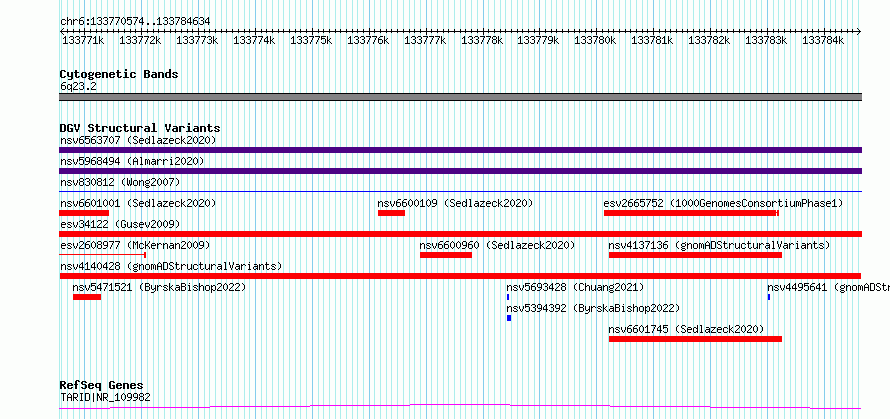Open the nsv6563707 (Sedlazeck2020) label
This screenshot has height=419, width=890.
click(138, 140)
